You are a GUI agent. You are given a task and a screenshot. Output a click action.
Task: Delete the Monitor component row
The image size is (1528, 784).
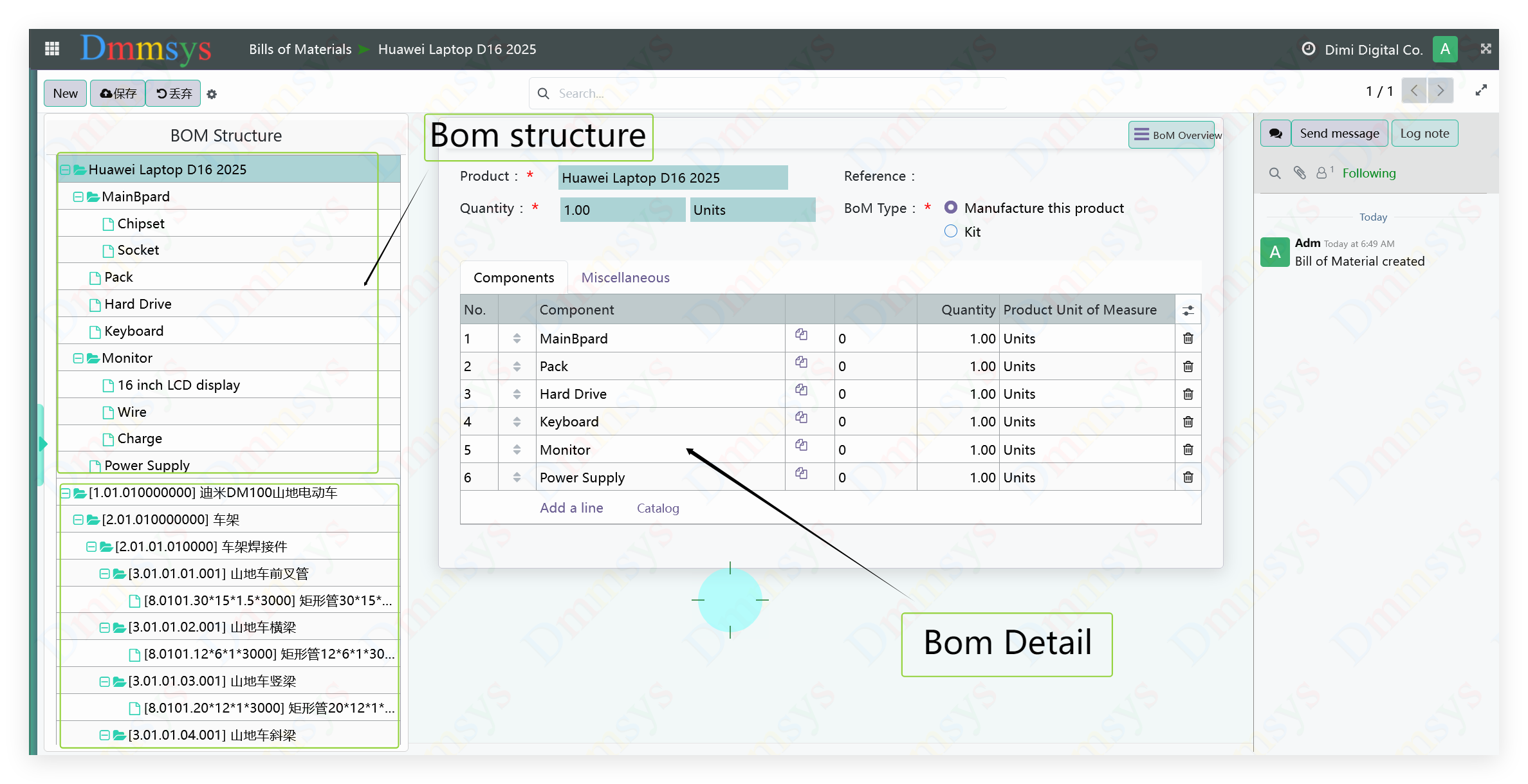click(1188, 450)
